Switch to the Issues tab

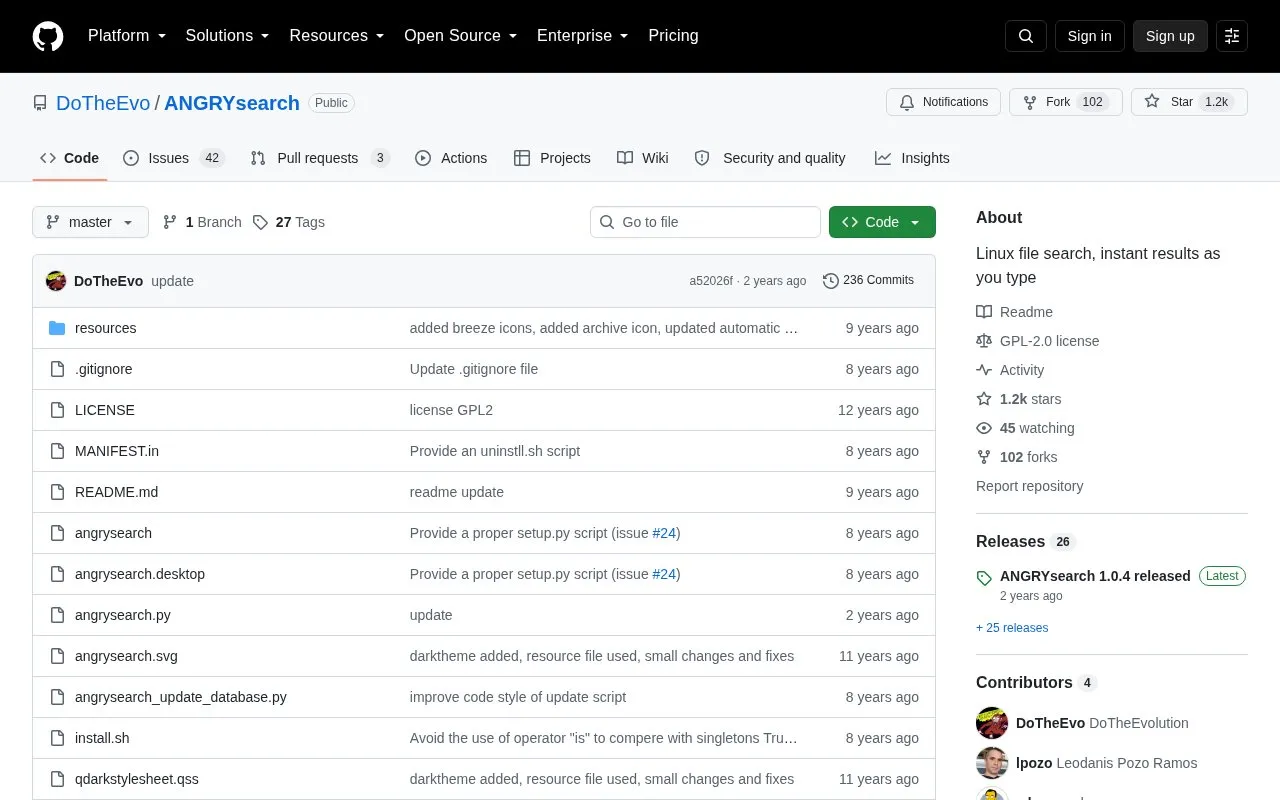[174, 158]
